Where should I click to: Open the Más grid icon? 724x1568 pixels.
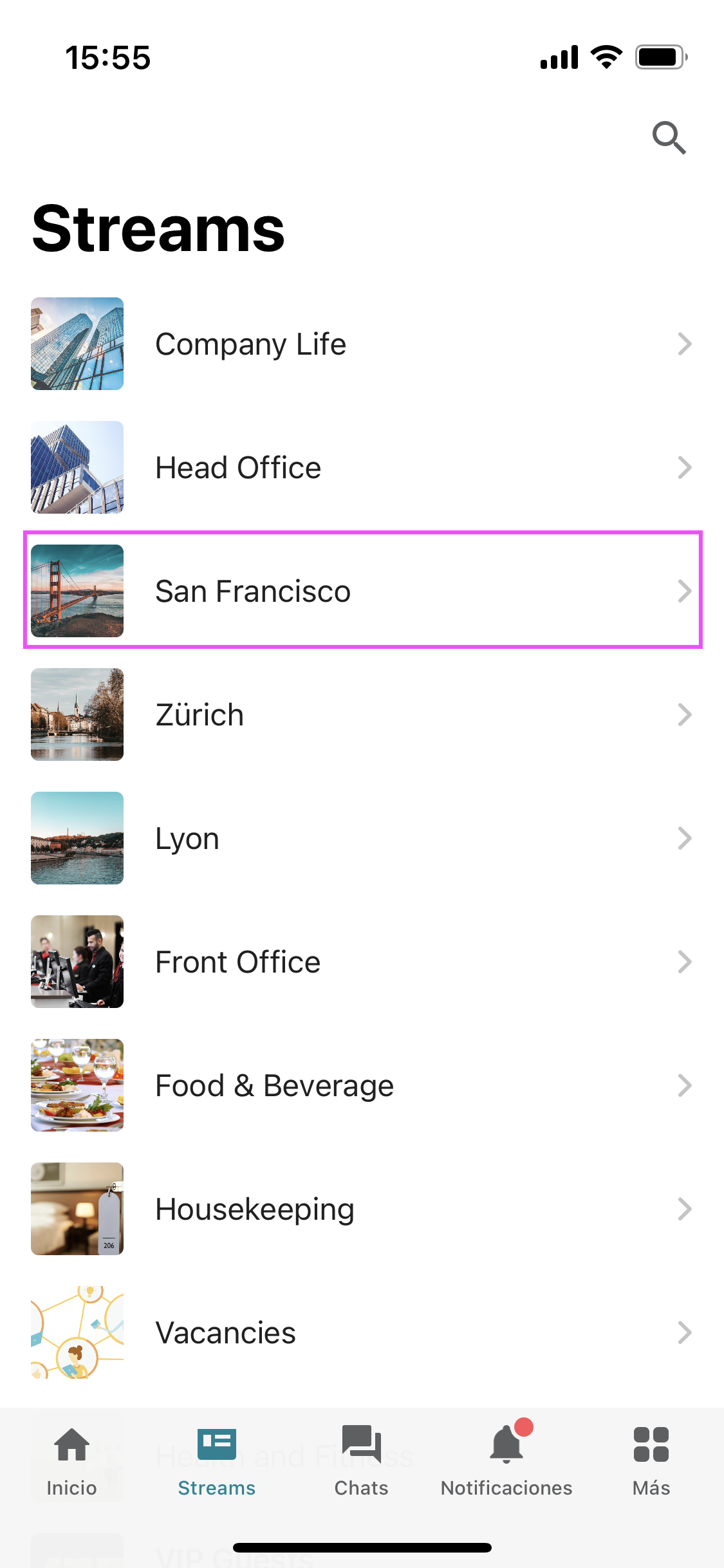pyautogui.click(x=651, y=1445)
